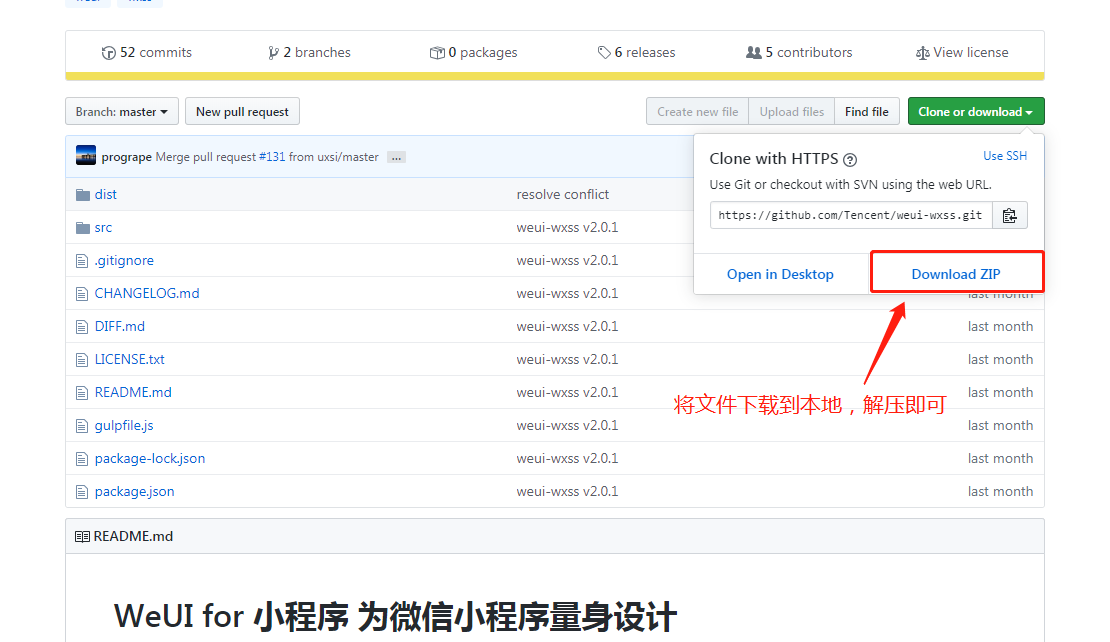This screenshot has height=642, width=1110.
Task: Open View license
Action: coord(962,52)
